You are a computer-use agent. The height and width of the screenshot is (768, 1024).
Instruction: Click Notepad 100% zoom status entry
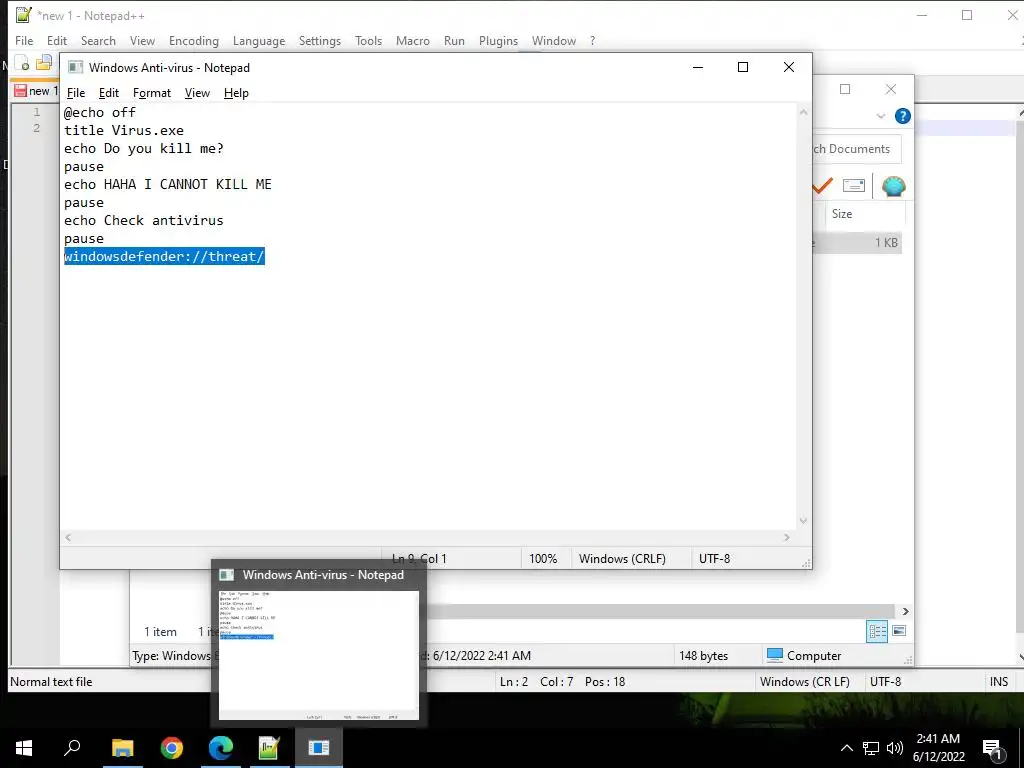pyautogui.click(x=543, y=558)
